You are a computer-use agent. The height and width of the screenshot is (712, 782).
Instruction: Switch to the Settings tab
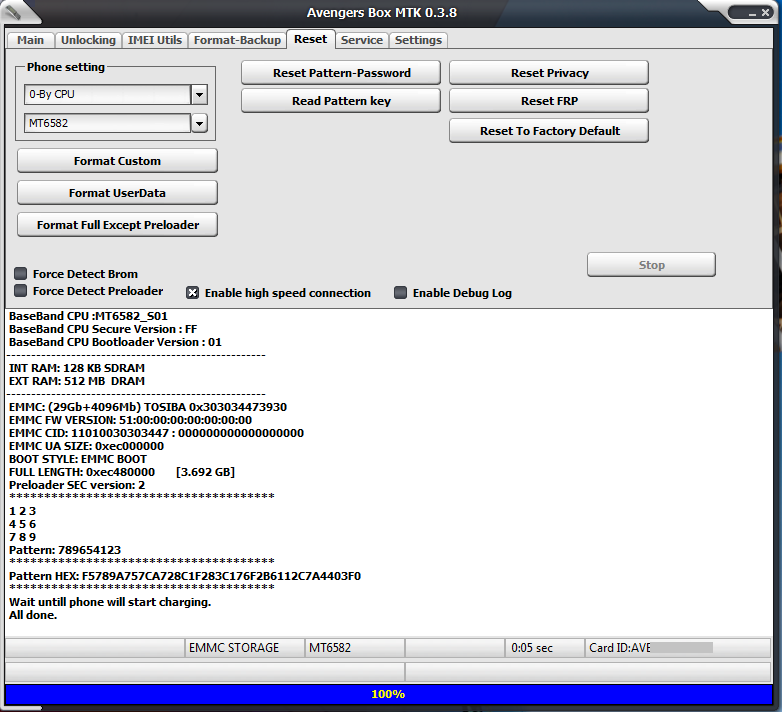[418, 40]
